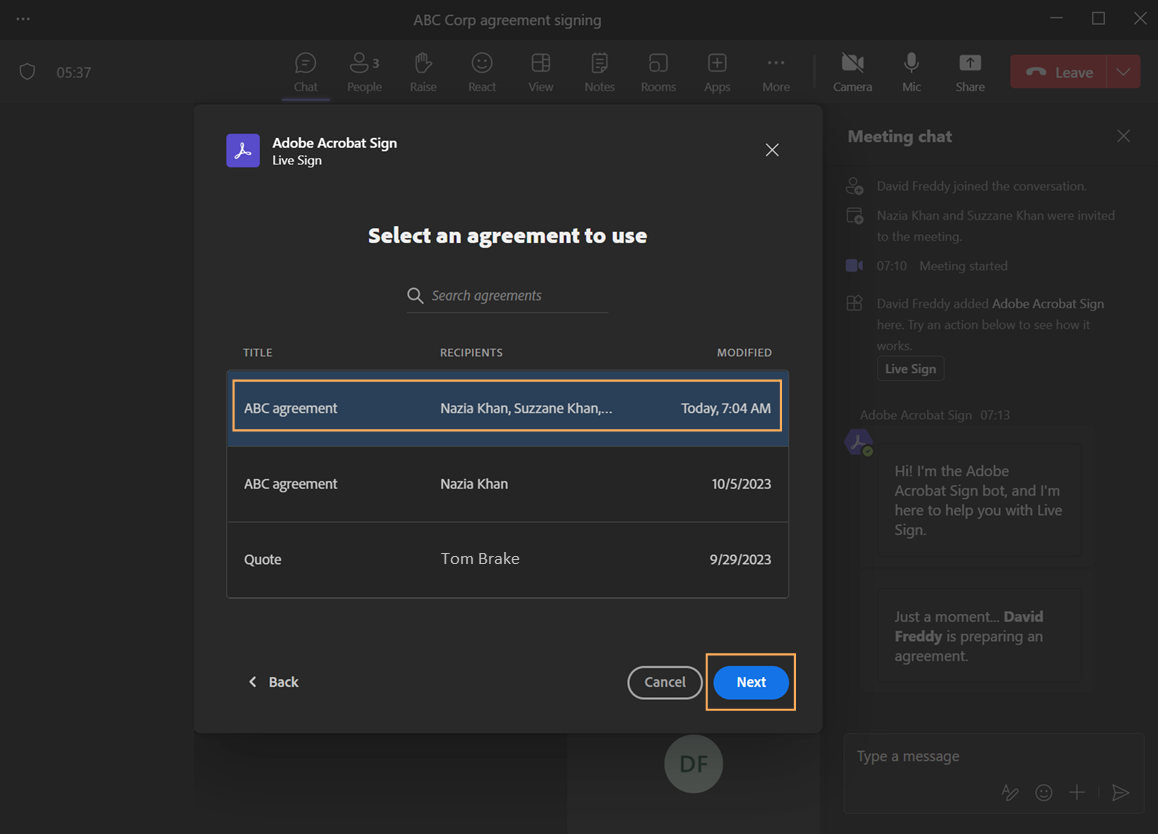1158x834 pixels.
Task: Open the People list showing 3 participants
Action: point(364,72)
